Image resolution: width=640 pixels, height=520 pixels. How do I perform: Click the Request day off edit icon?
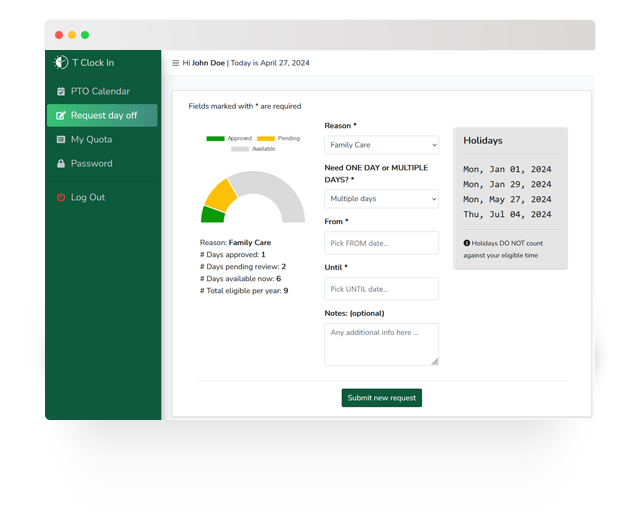pyautogui.click(x=61, y=116)
